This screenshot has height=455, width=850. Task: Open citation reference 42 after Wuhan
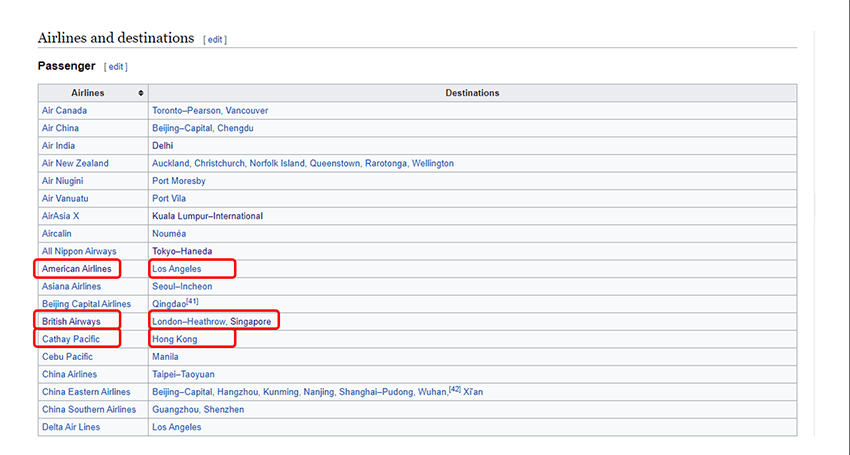coord(454,389)
